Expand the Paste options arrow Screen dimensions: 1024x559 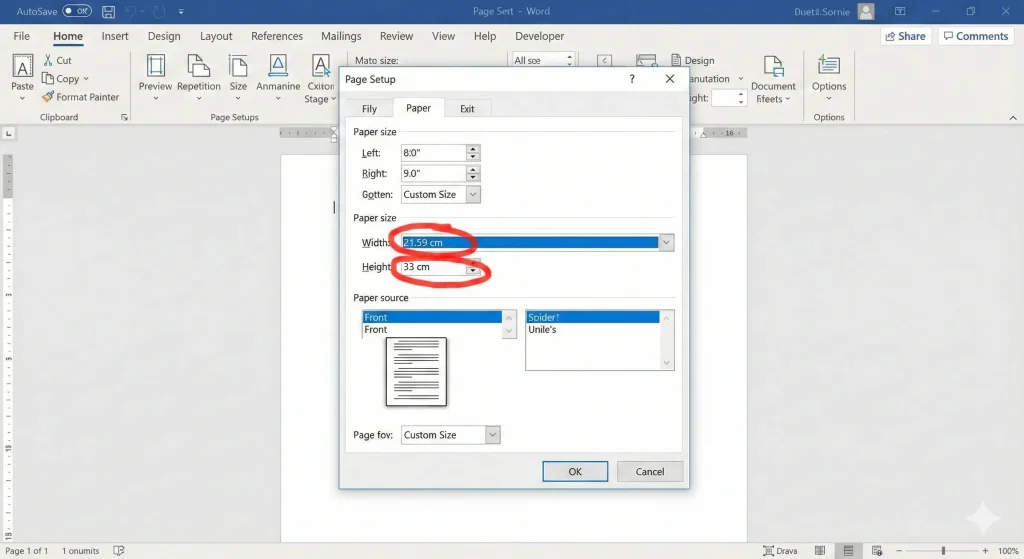click(x=22, y=99)
